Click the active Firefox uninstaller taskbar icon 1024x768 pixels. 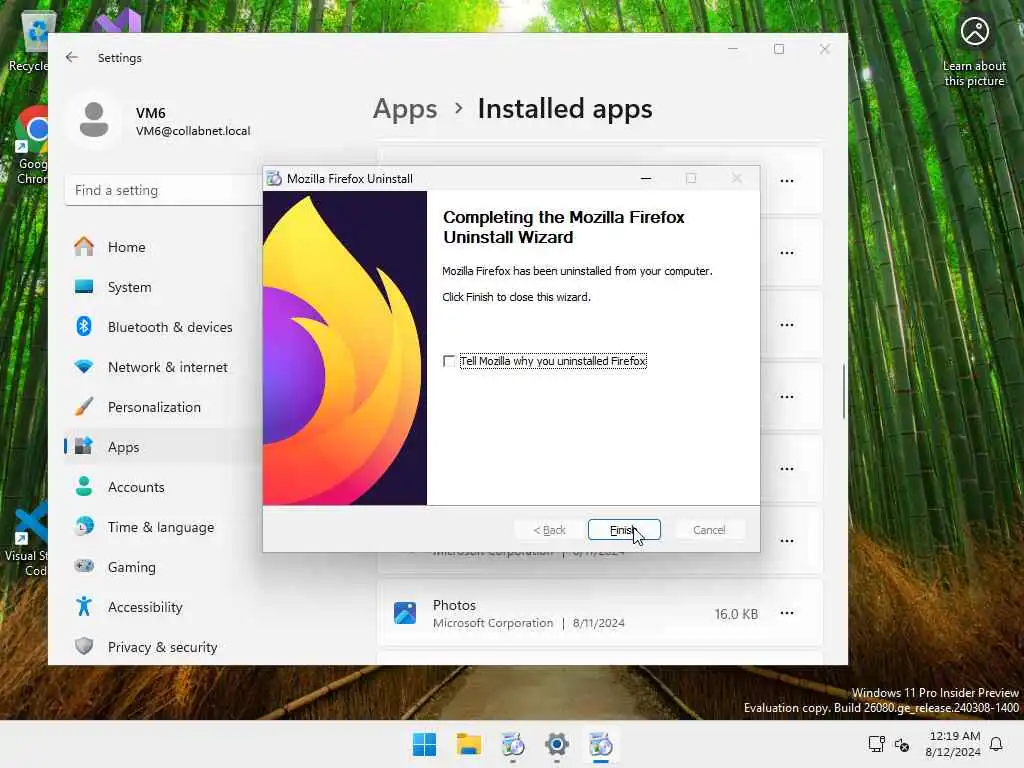point(601,744)
